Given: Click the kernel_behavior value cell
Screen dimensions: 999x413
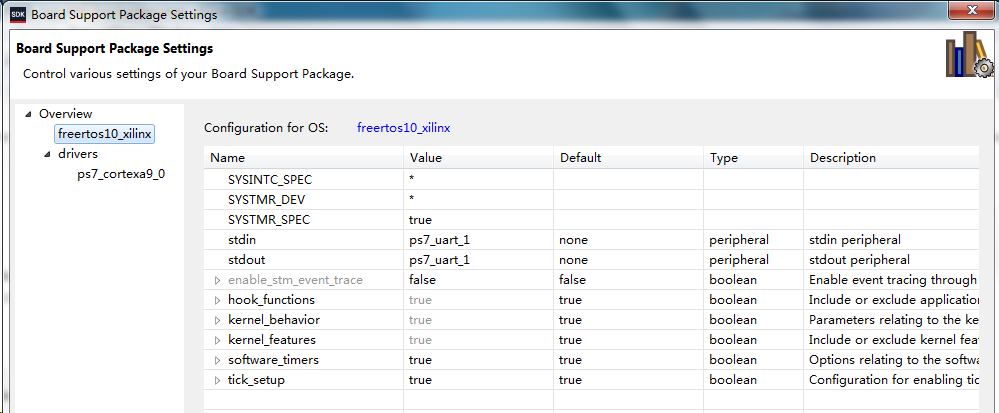Looking at the screenshot, I should tap(478, 320).
